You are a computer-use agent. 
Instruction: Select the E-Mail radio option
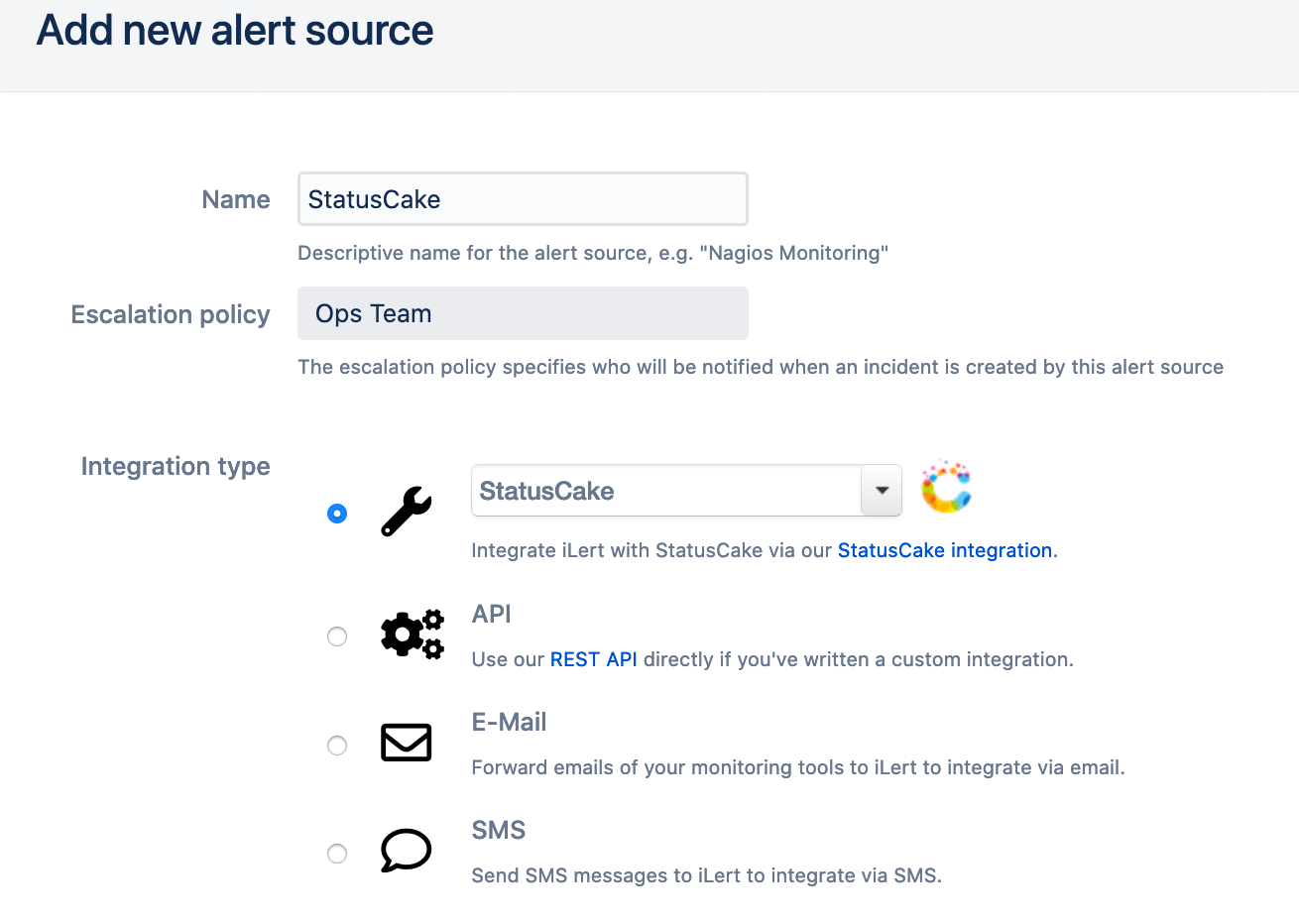[337, 746]
